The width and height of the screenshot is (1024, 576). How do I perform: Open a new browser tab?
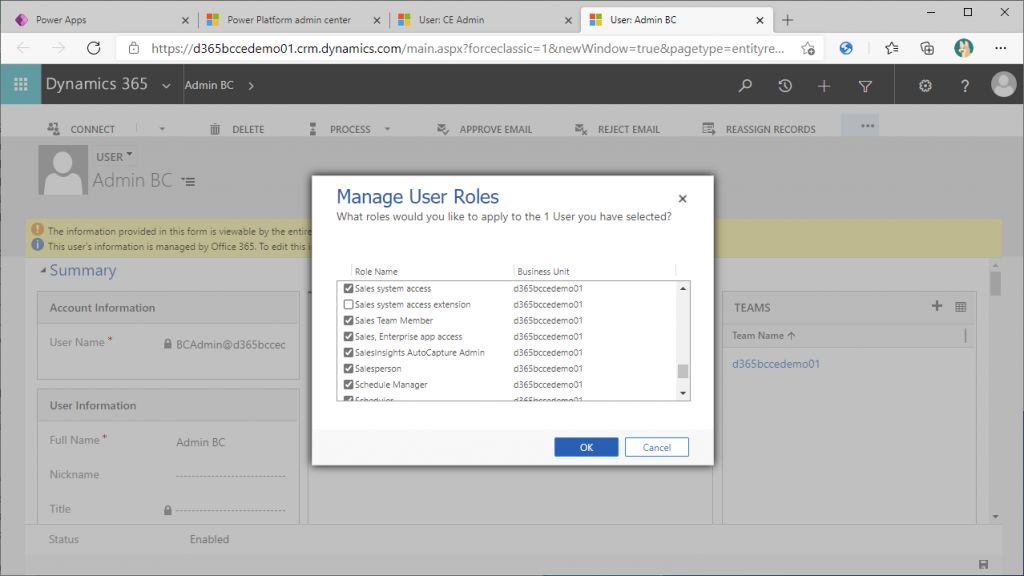coord(788,20)
